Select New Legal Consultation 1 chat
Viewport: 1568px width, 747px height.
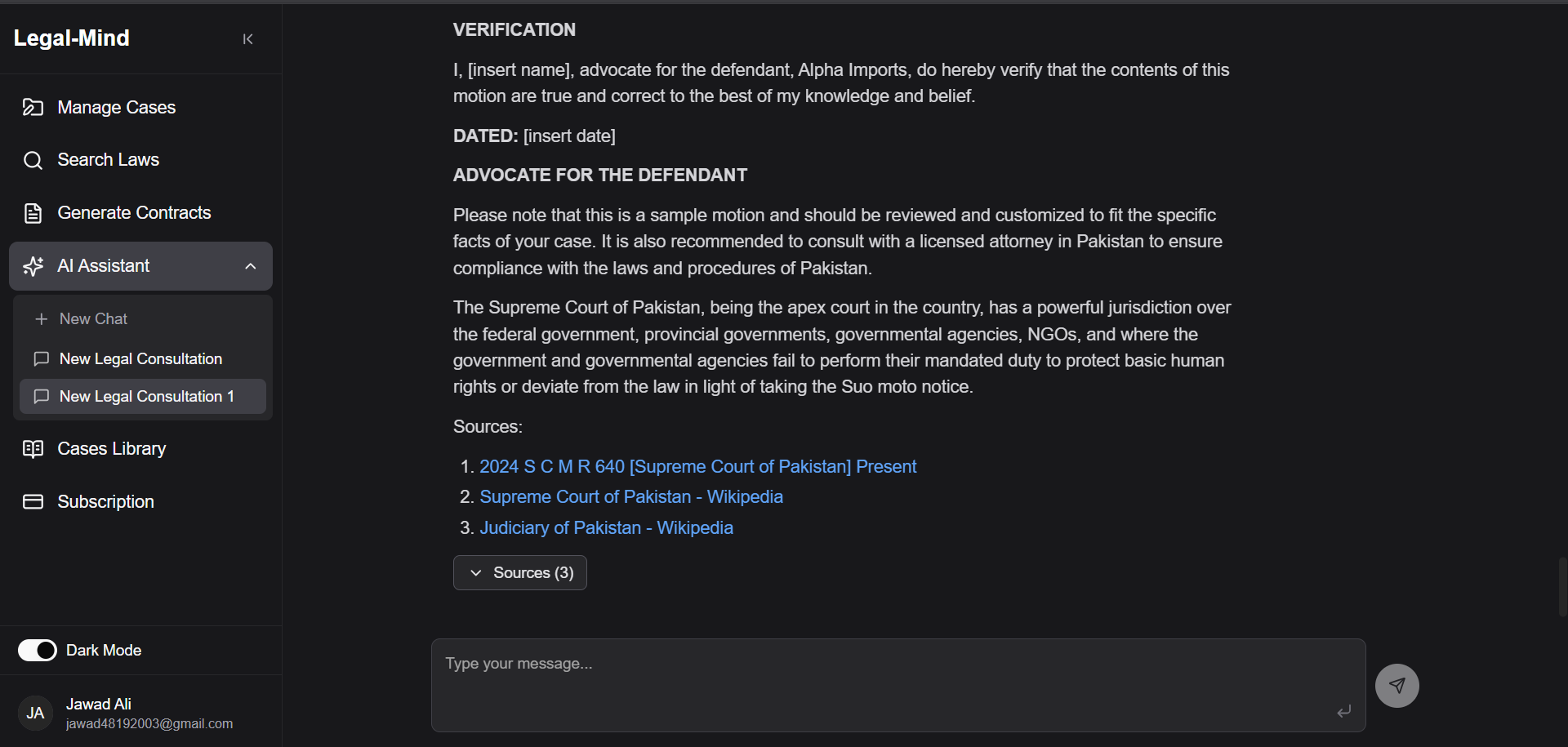pyautogui.click(x=143, y=397)
